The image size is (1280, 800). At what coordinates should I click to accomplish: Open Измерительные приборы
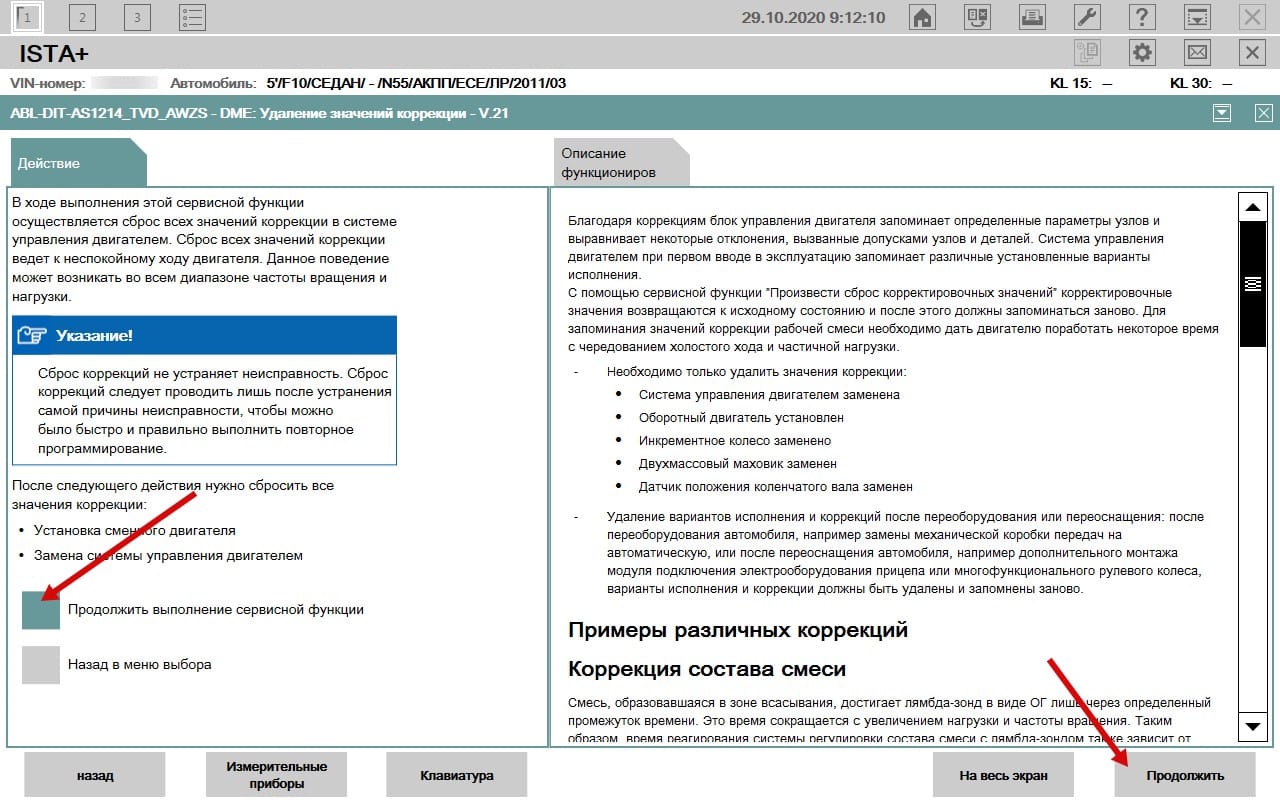point(276,775)
